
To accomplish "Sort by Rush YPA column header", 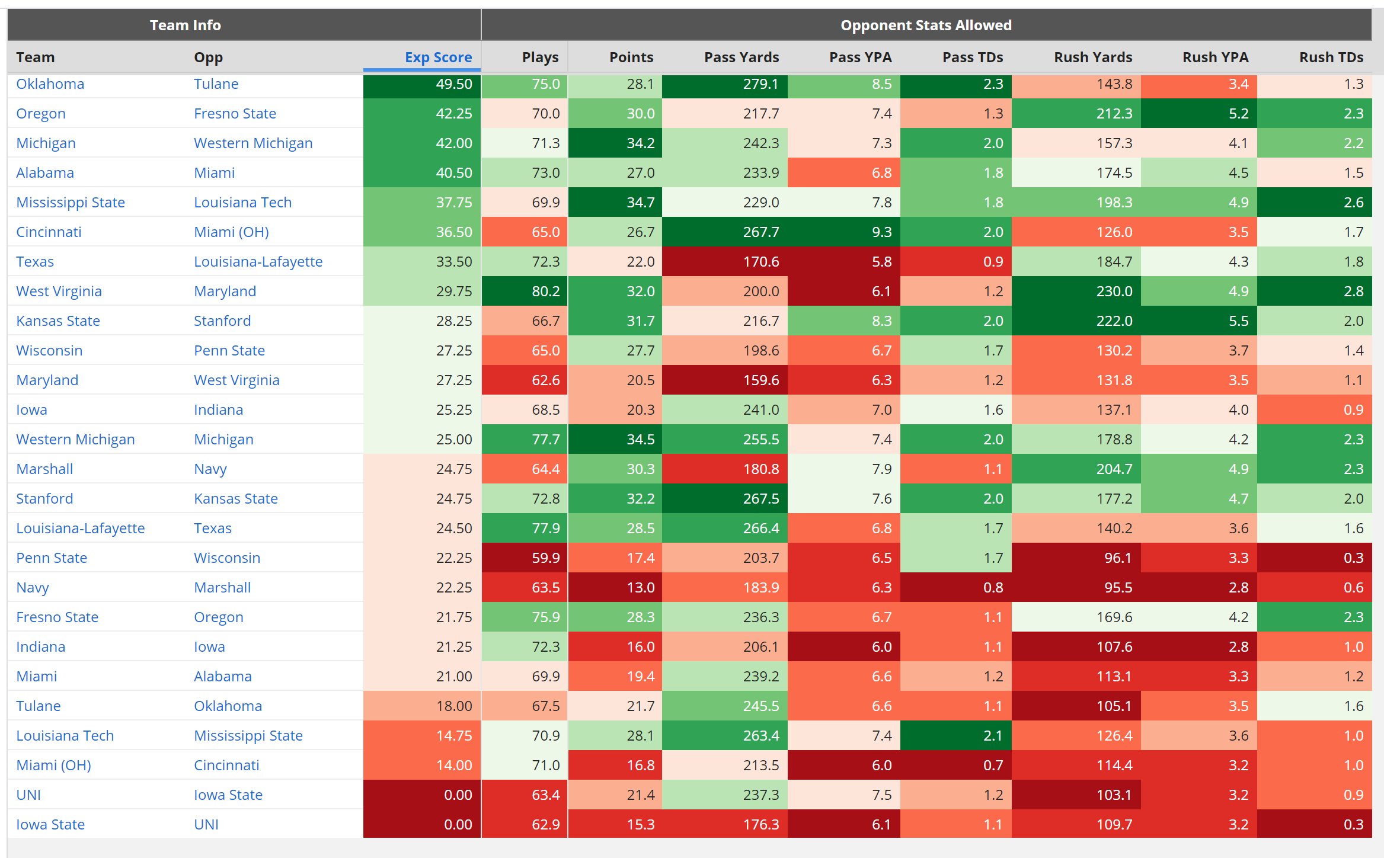I will (1215, 57).
